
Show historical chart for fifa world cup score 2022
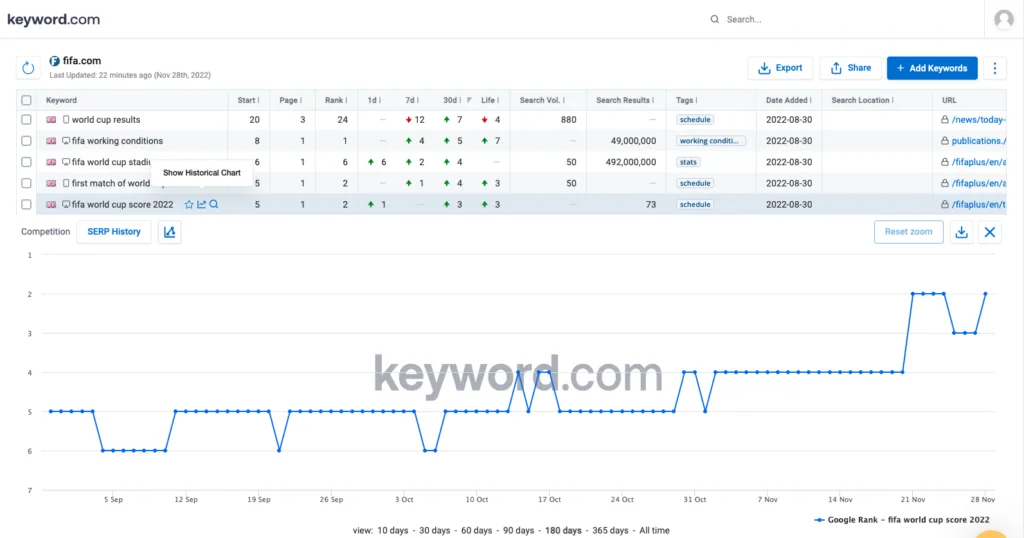click(201, 204)
